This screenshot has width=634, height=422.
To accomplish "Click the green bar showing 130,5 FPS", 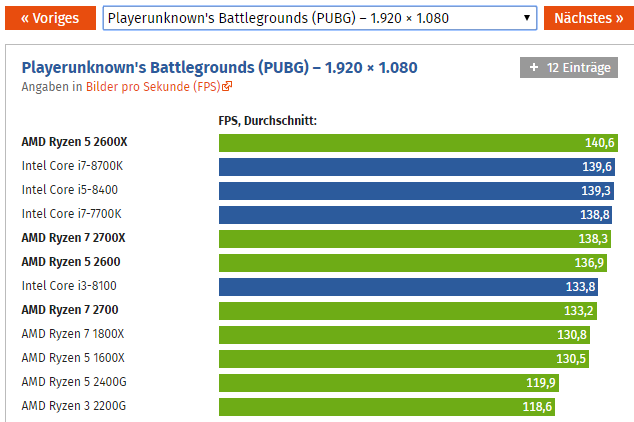I will (x=404, y=359).
